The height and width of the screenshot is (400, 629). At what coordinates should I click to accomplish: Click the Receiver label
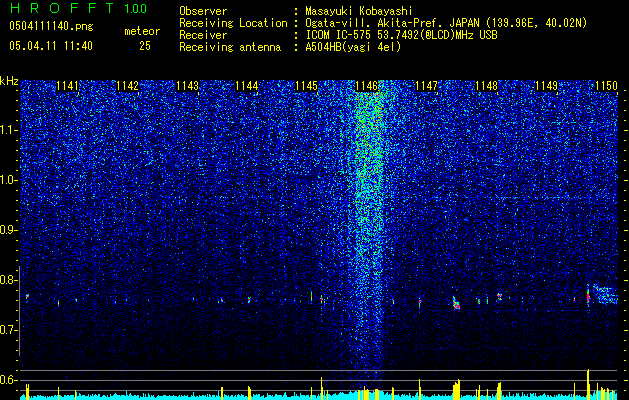pyautogui.click(x=203, y=35)
